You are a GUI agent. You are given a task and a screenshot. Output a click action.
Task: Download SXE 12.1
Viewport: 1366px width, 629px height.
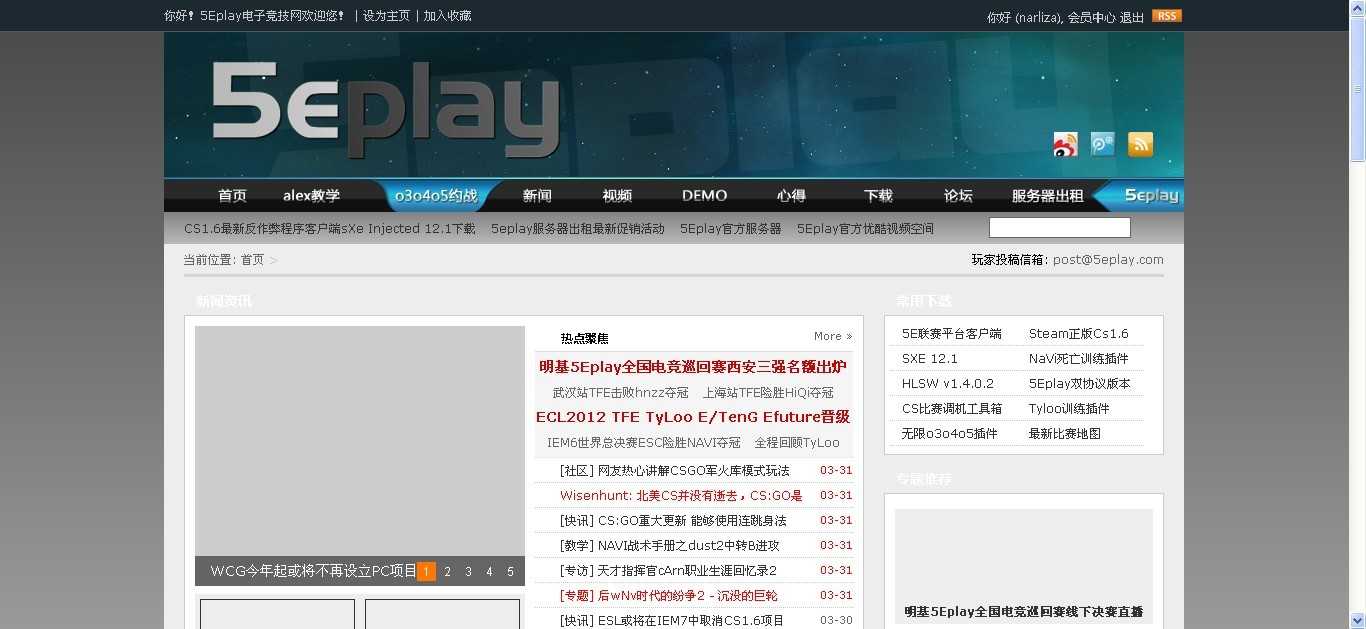929,359
